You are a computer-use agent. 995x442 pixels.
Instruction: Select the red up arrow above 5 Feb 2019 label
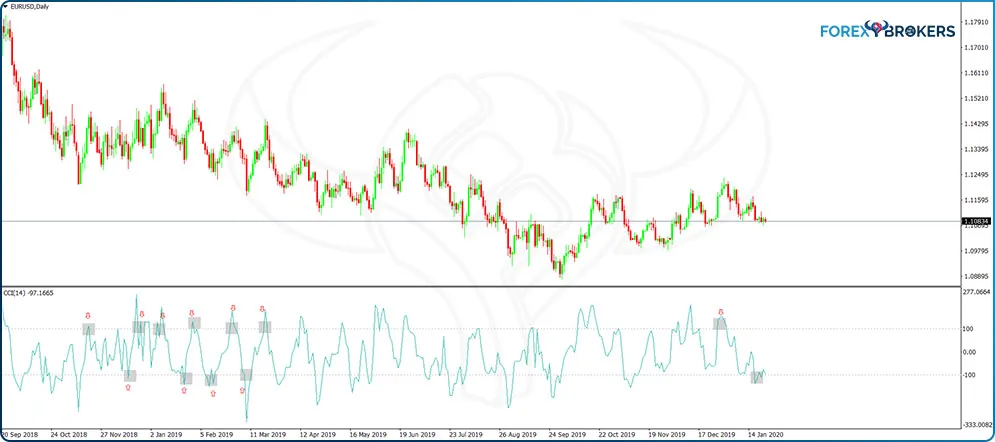point(212,393)
